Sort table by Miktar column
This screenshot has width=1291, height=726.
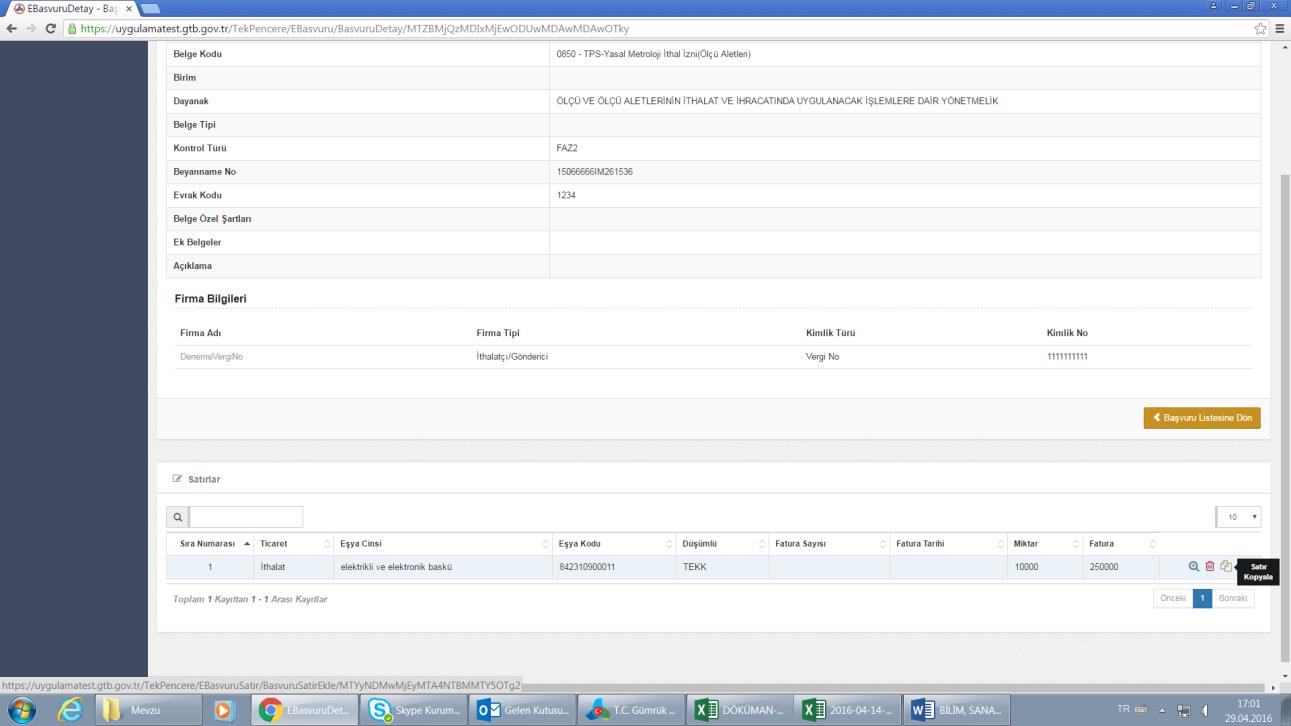click(1045, 543)
